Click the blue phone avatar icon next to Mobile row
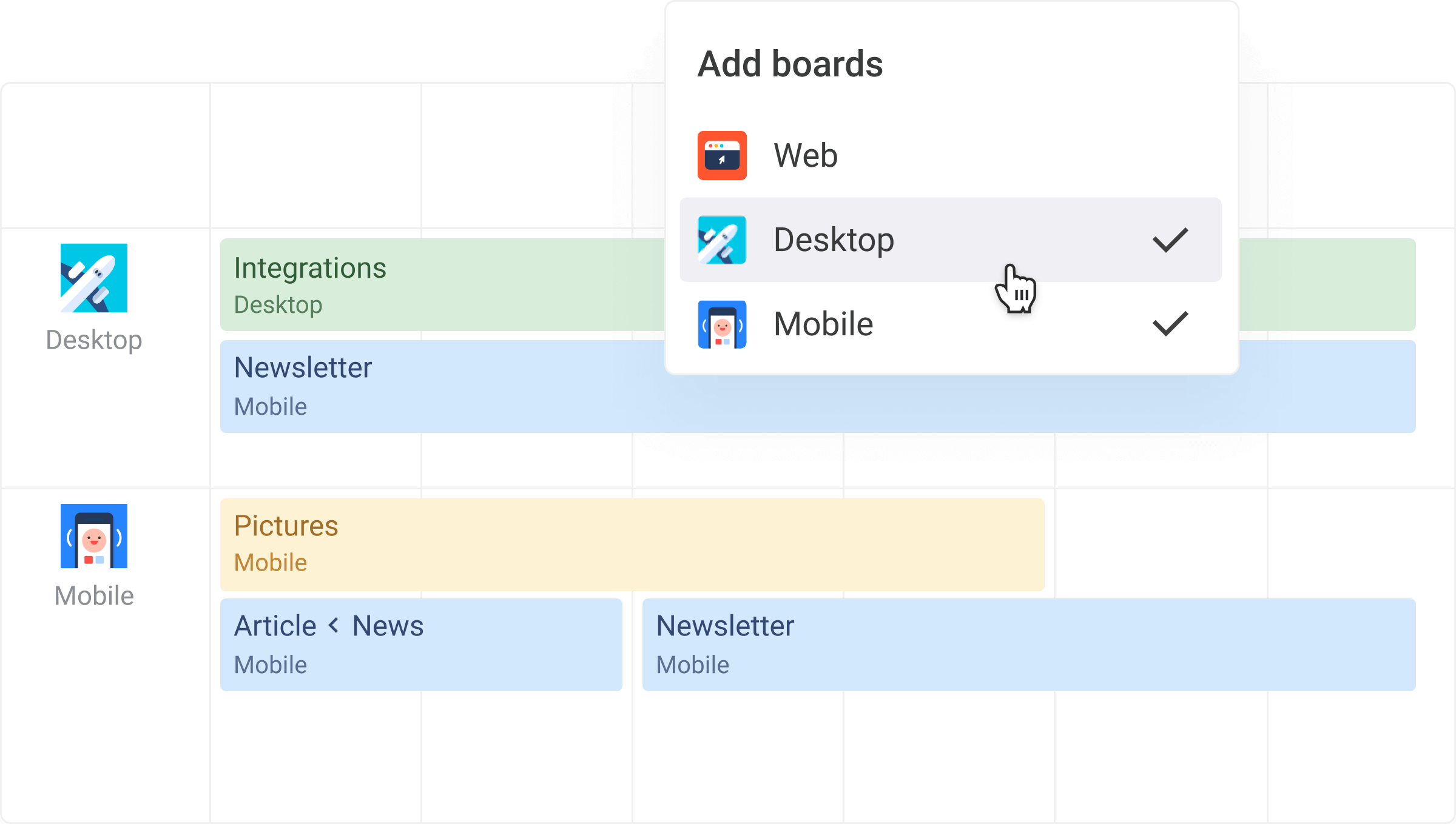The height and width of the screenshot is (824, 1456). point(93,535)
